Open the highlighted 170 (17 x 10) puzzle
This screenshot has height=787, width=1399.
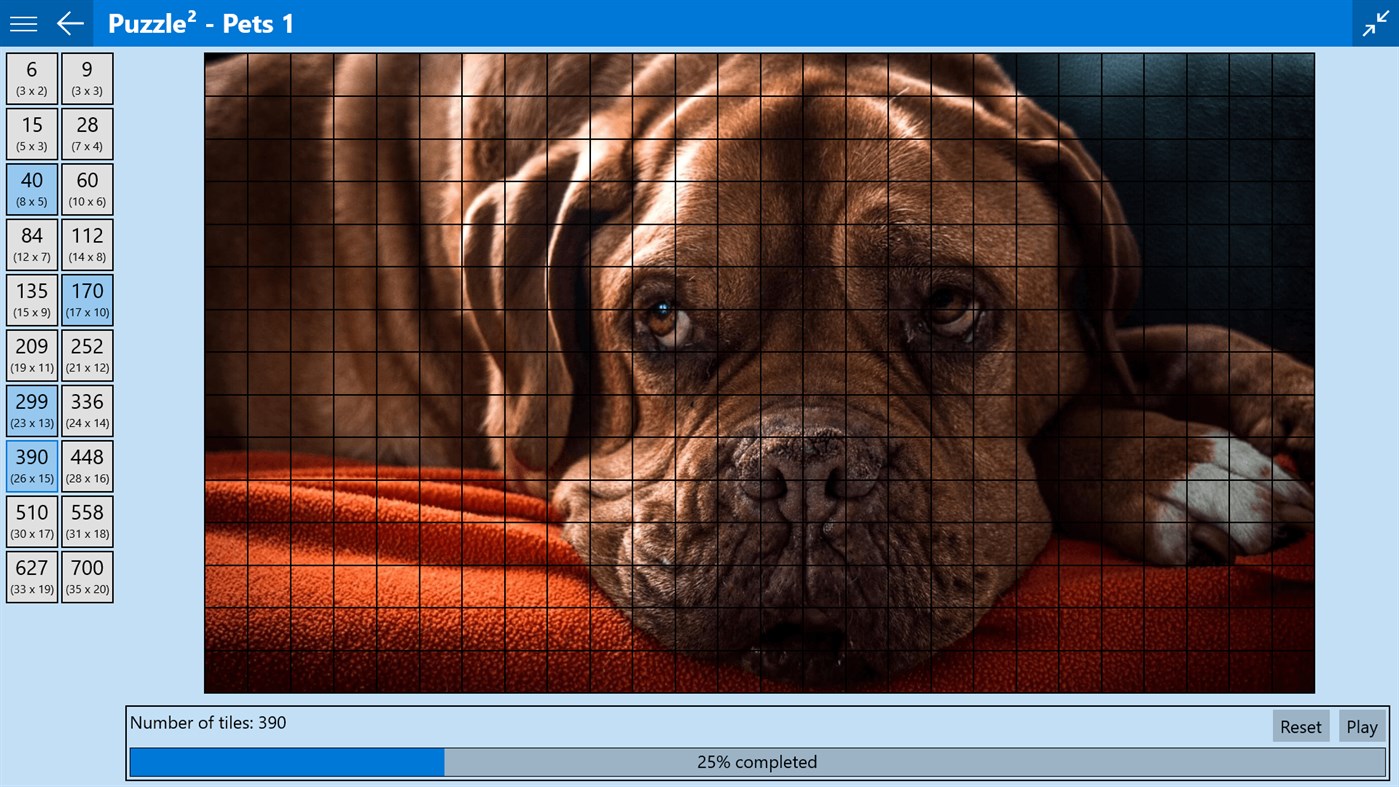pyautogui.click(x=87, y=299)
